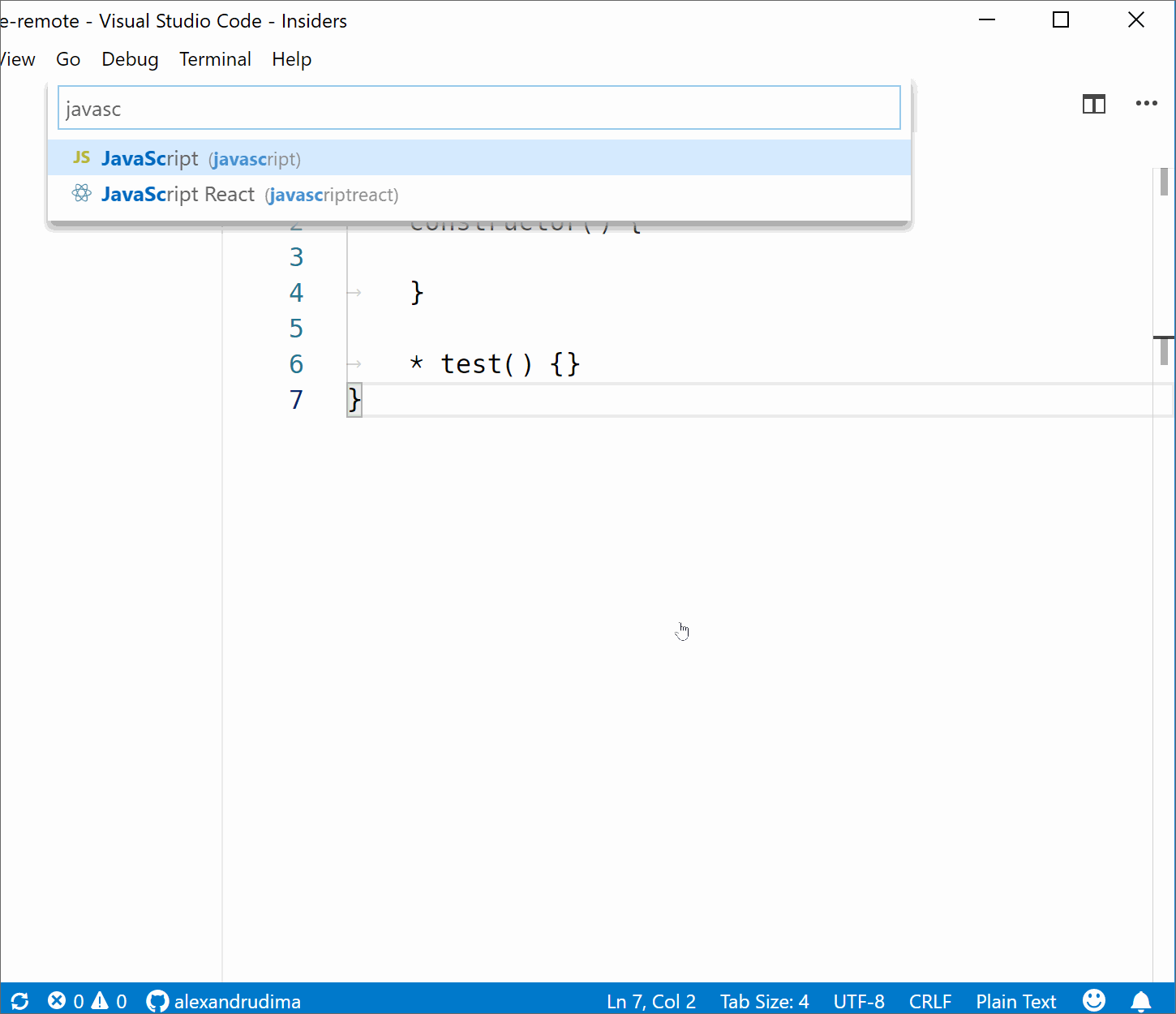Screen dimensions: 1176x1014
Task: Change encoding via UTF-8 status item
Action: tap(859, 1001)
